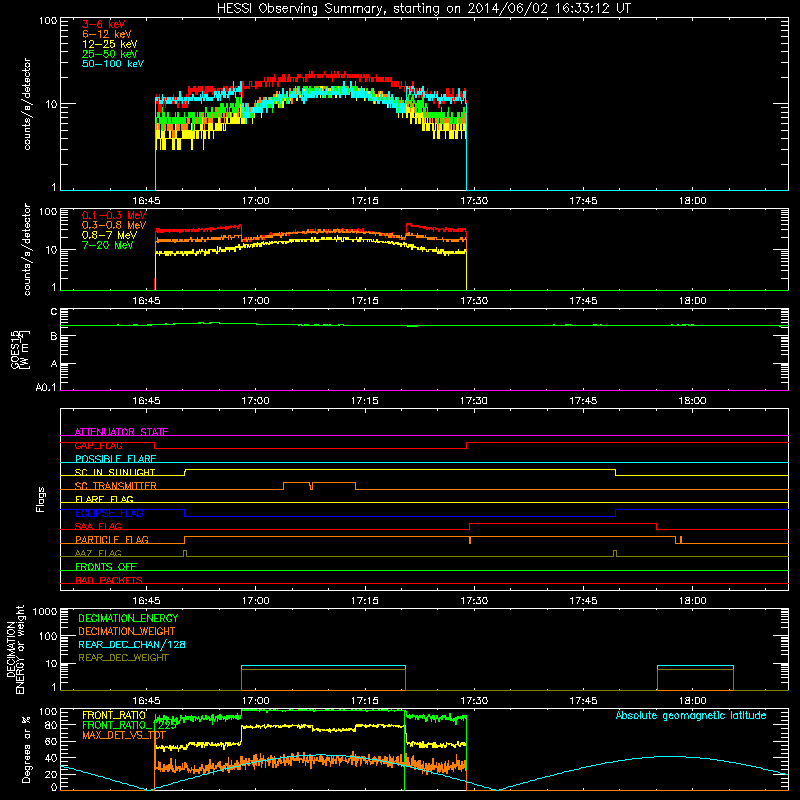800x800 pixels.
Task: Click the 17:15 tick under the Flags panel
Action: [x=365, y=601]
